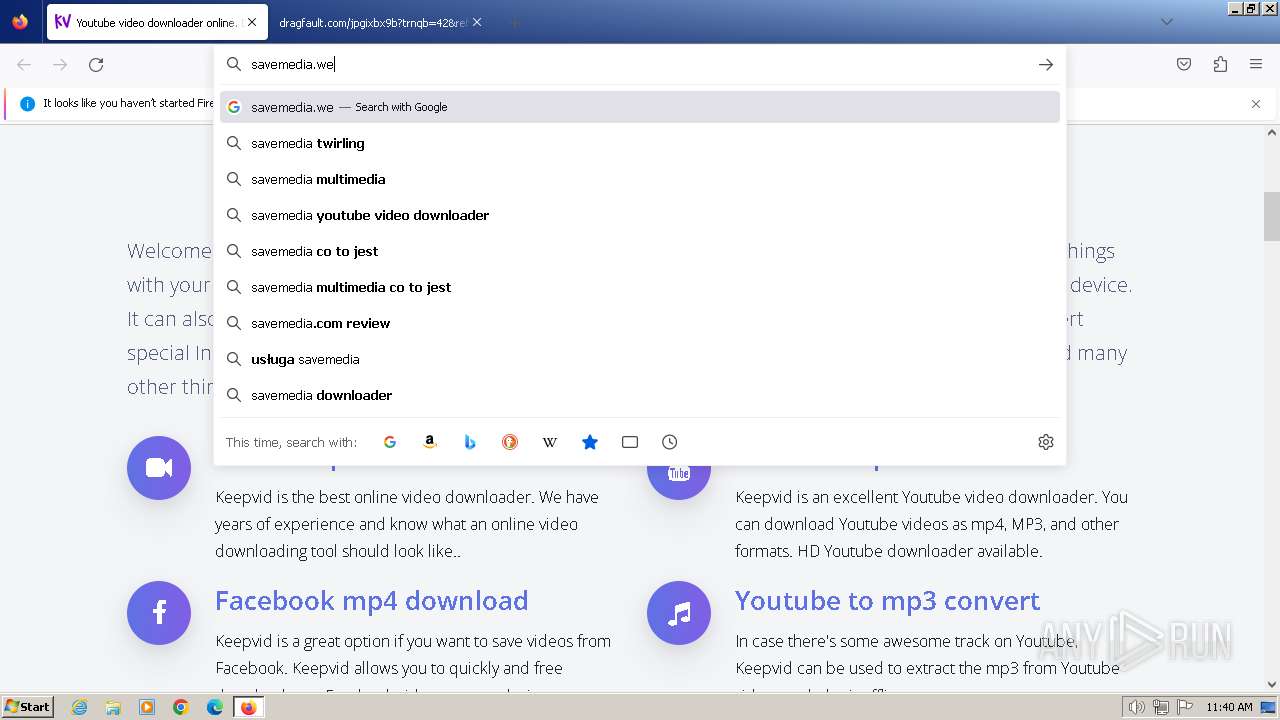Reload the current page
Image resolution: width=1280 pixels, height=720 pixels.
(x=96, y=65)
